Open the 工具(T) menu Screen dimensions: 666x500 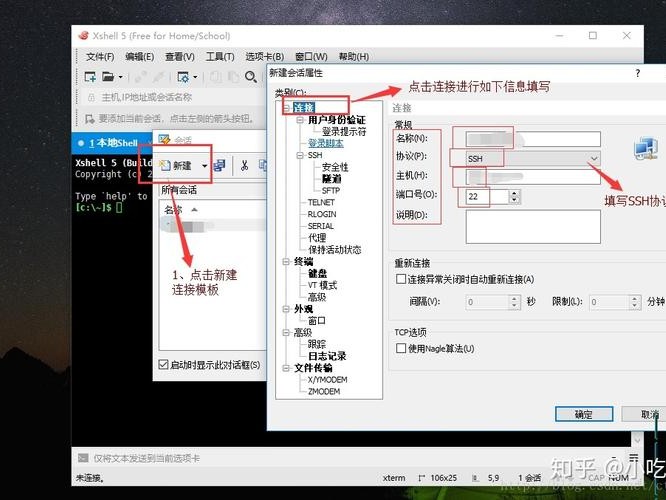pyautogui.click(x=220, y=56)
